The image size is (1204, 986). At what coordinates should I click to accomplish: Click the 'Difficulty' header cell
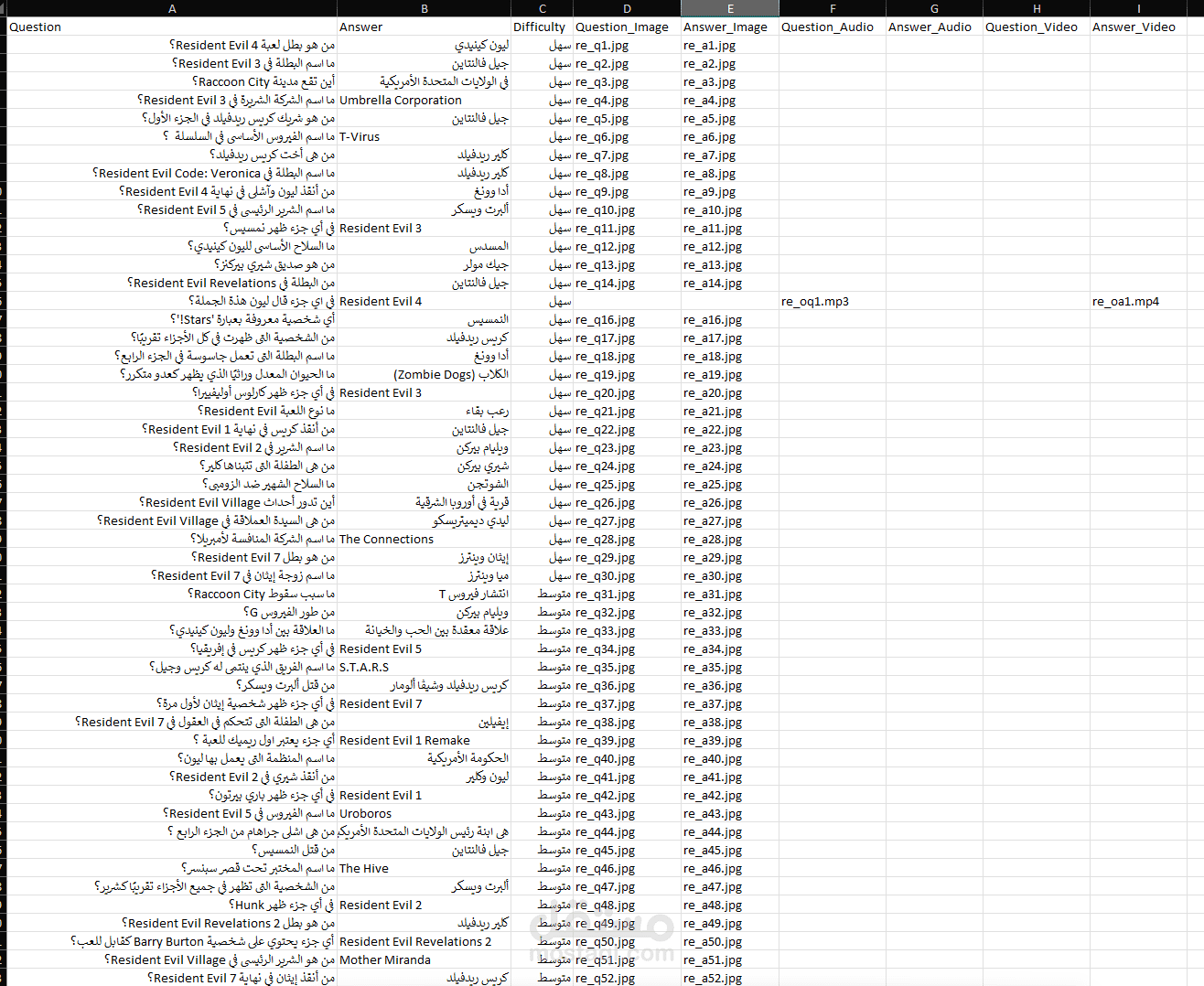tap(542, 27)
